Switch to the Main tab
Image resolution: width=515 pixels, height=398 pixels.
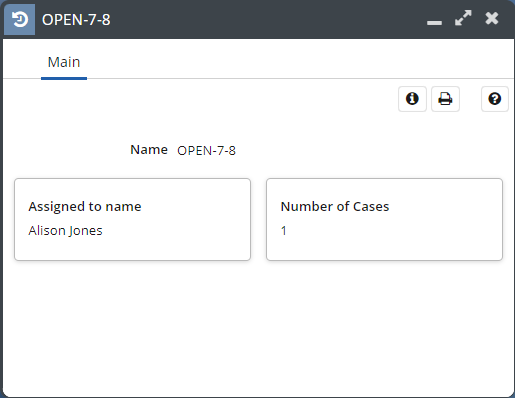point(64,62)
